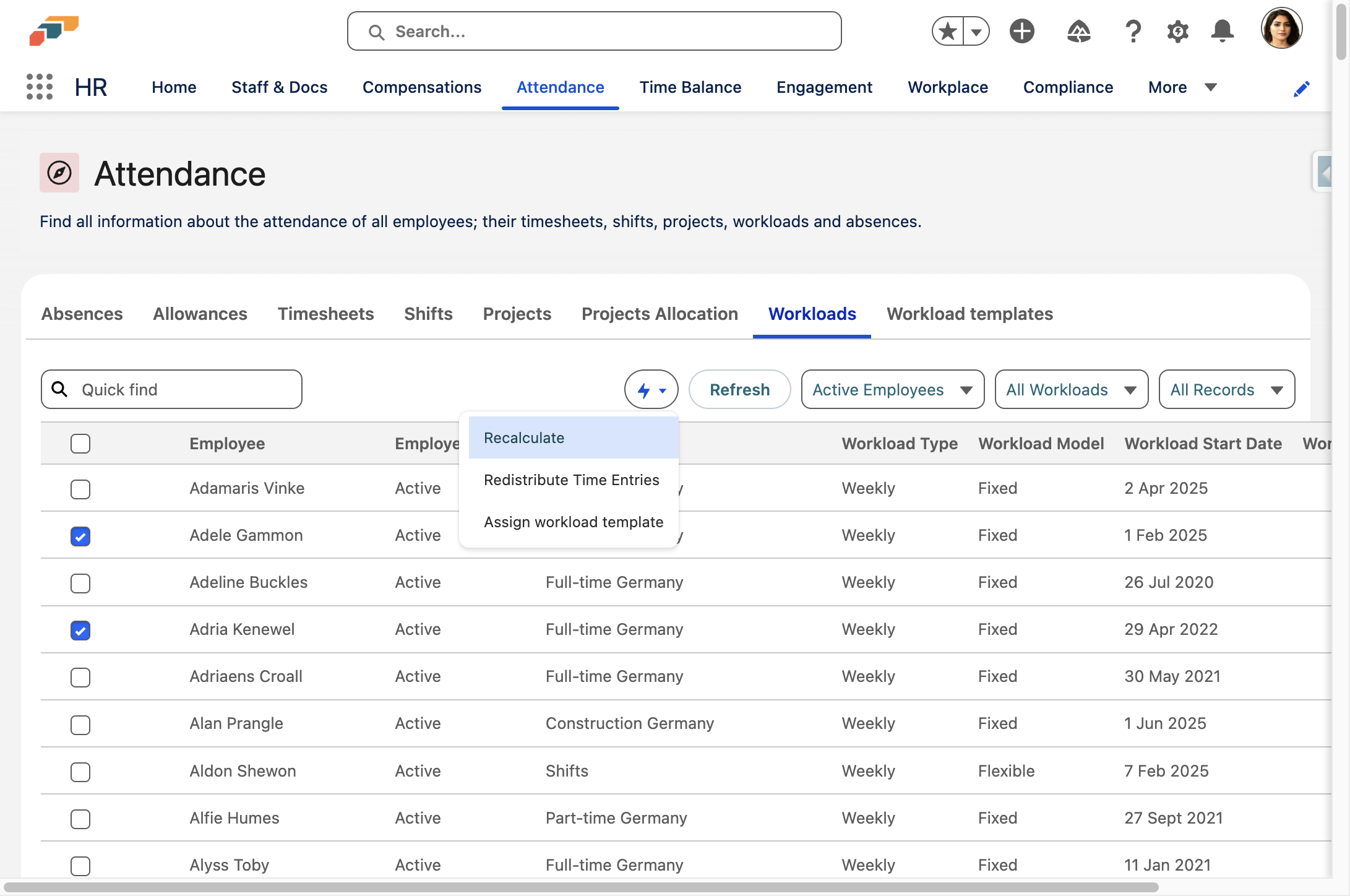Screen dimensions: 1350x896
Task: Click the global create plus icon
Action: (1022, 31)
